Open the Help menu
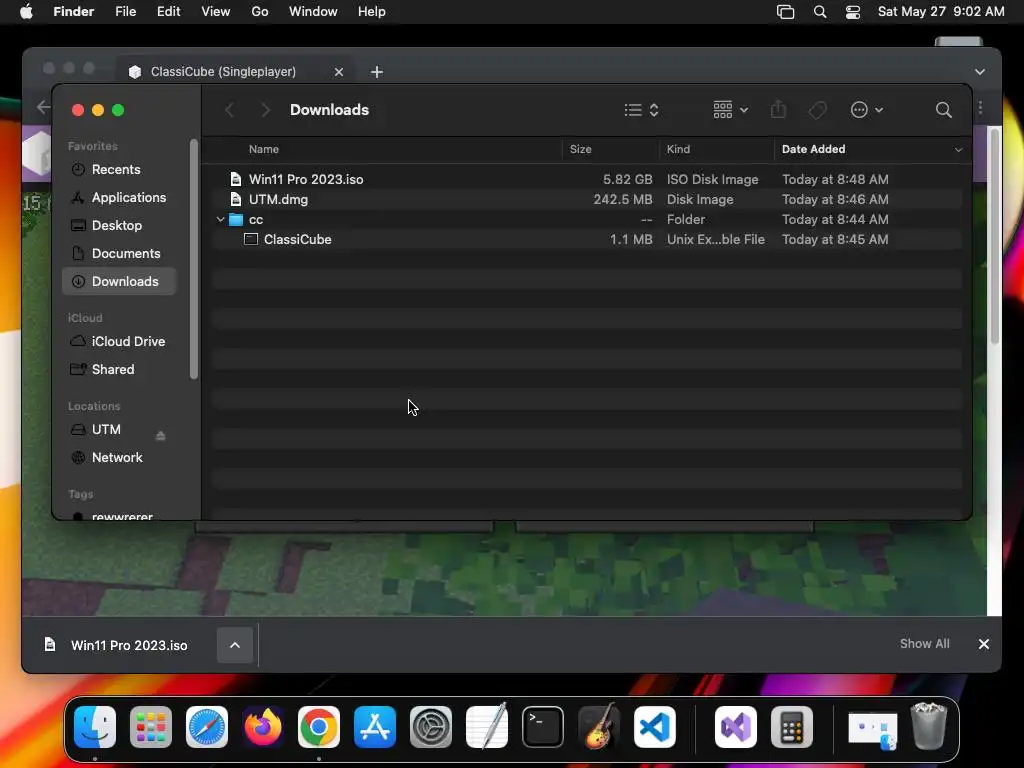This screenshot has height=768, width=1024. pyautogui.click(x=372, y=12)
